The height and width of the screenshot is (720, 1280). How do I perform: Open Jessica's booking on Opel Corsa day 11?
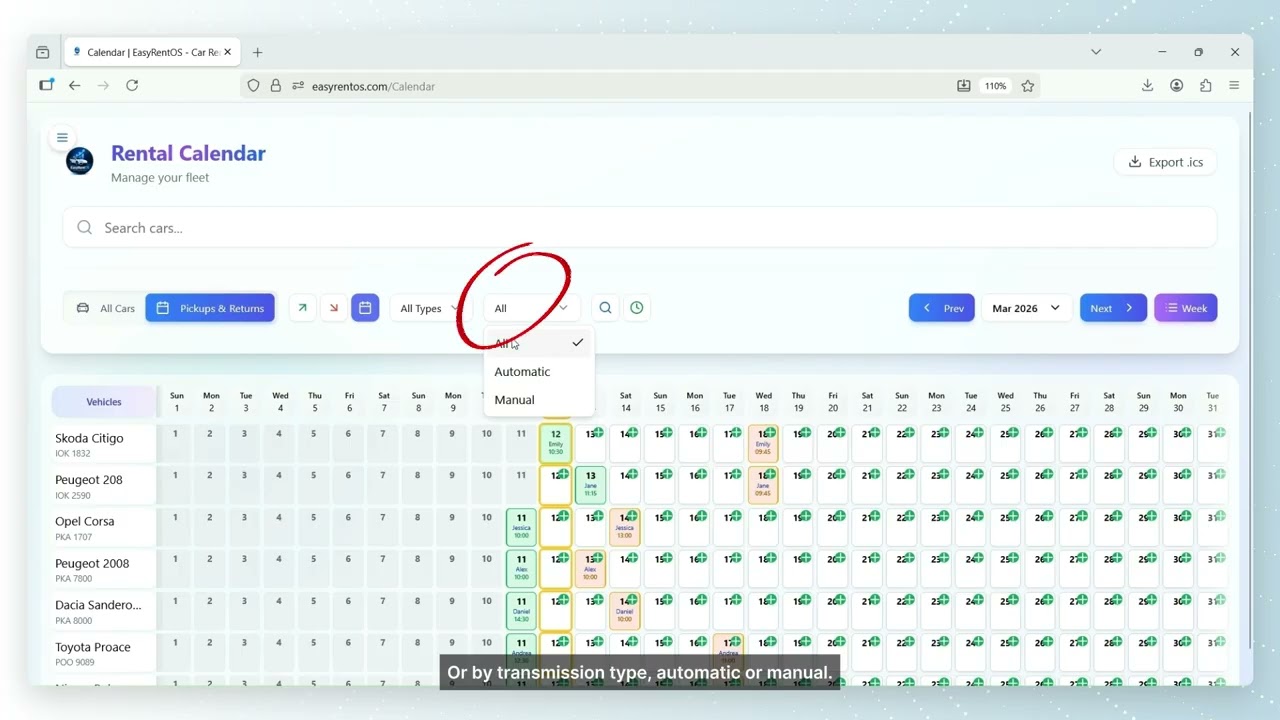click(x=521, y=527)
